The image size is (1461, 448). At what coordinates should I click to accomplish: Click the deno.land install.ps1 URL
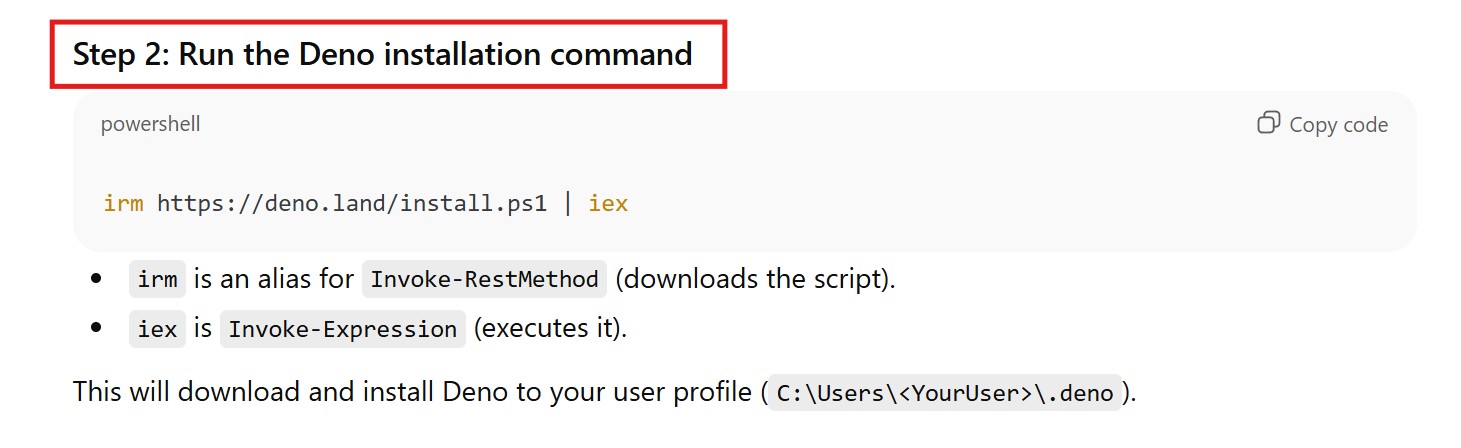click(352, 203)
